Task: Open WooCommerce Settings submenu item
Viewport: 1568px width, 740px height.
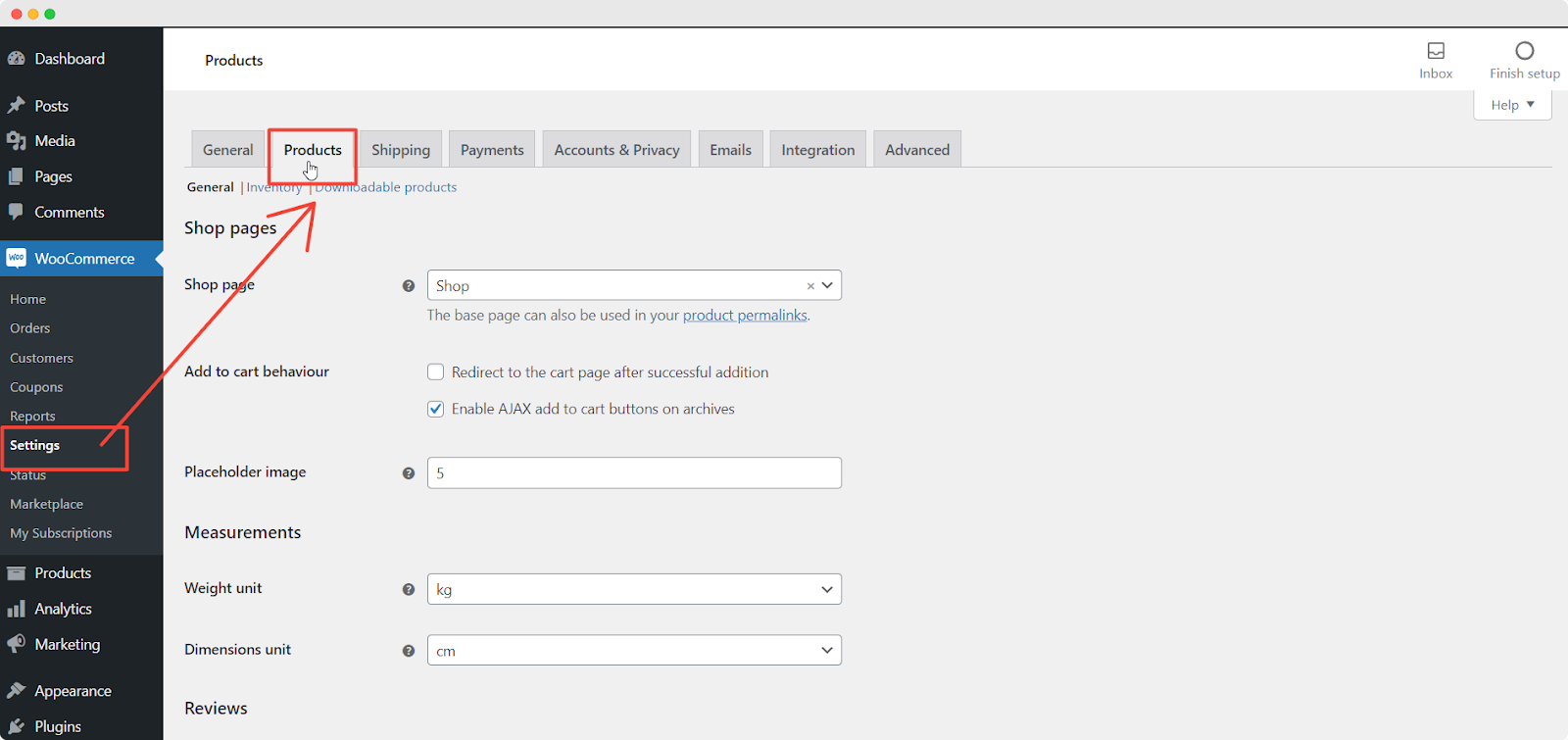Action: point(35,445)
